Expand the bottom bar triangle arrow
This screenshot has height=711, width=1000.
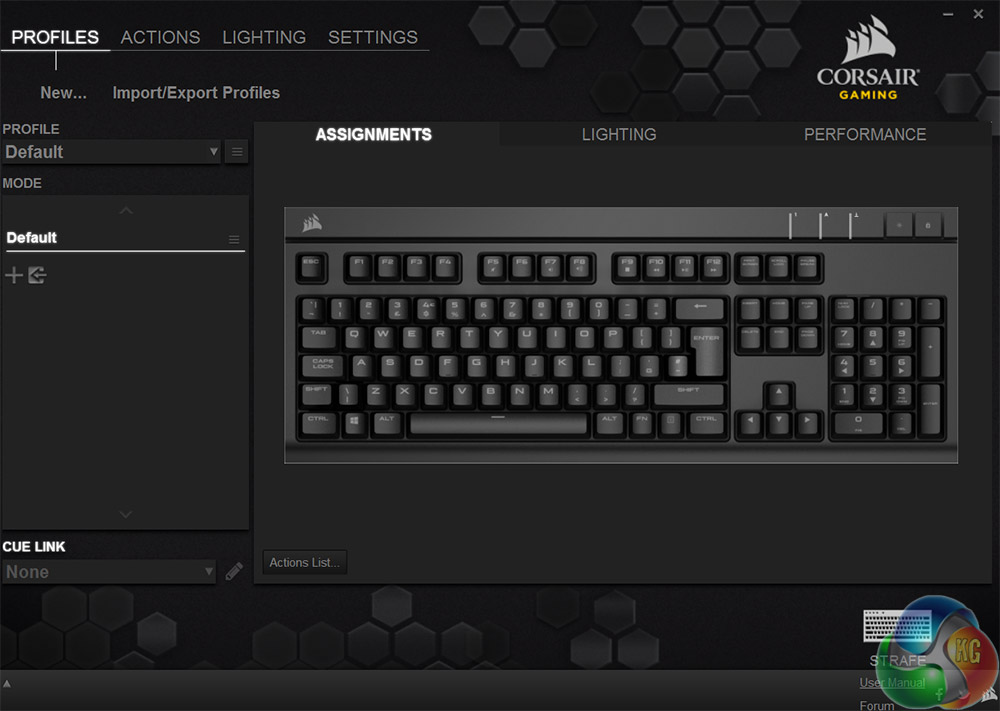[x=7, y=684]
